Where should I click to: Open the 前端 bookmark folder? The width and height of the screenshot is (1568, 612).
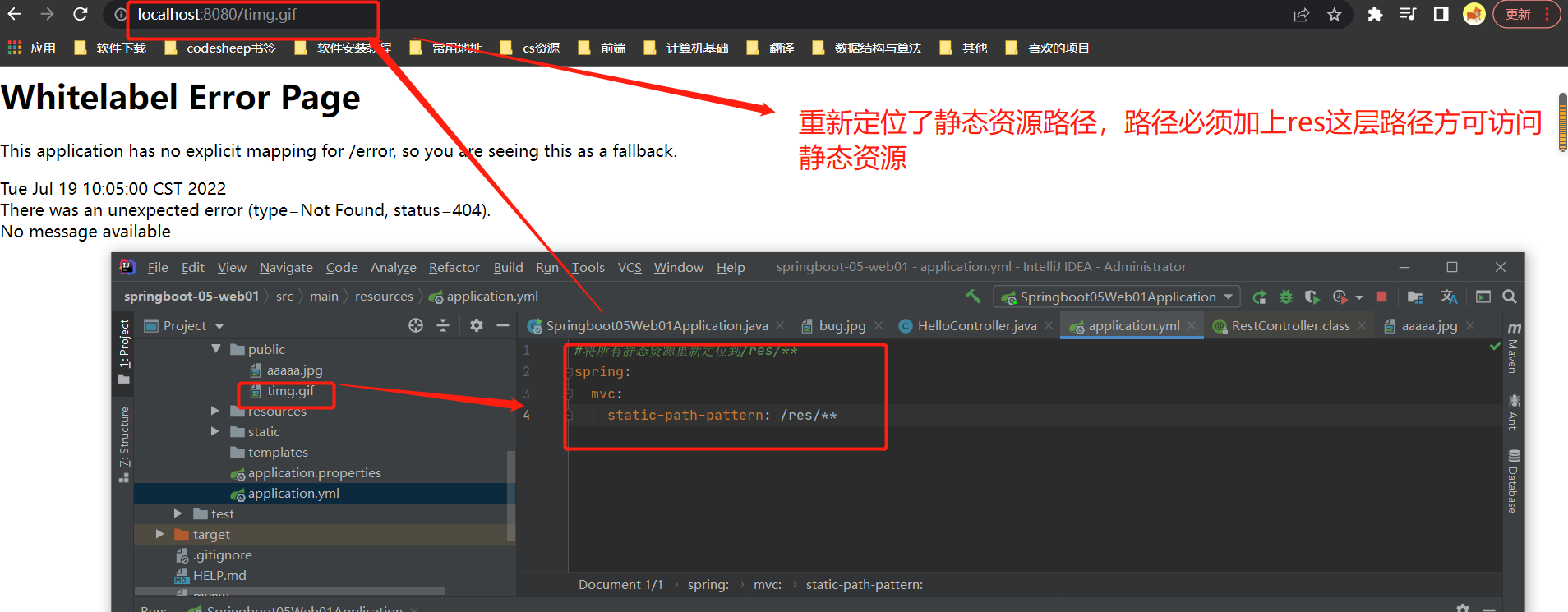pos(602,48)
